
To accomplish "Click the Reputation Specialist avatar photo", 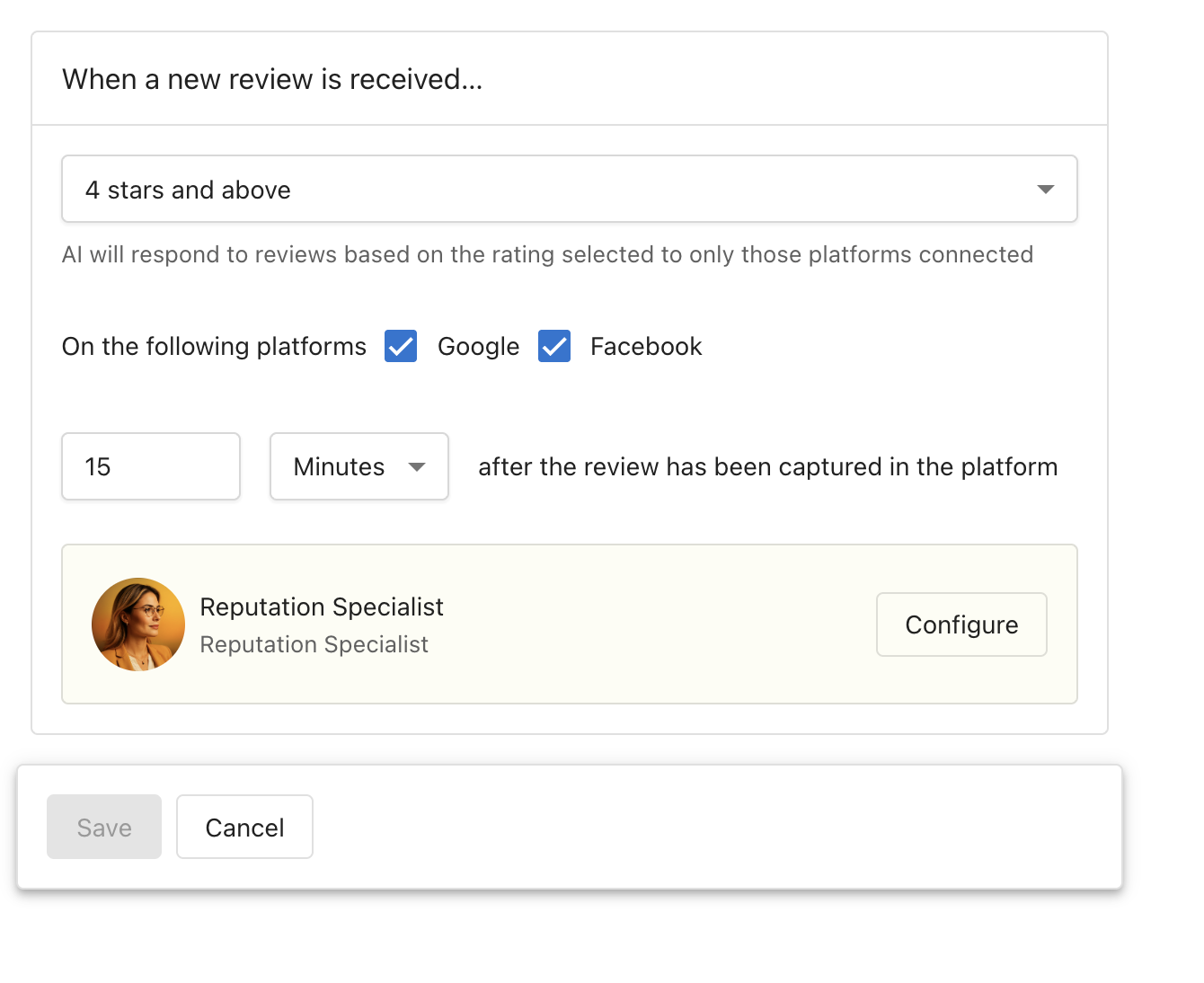I will pyautogui.click(x=138, y=624).
